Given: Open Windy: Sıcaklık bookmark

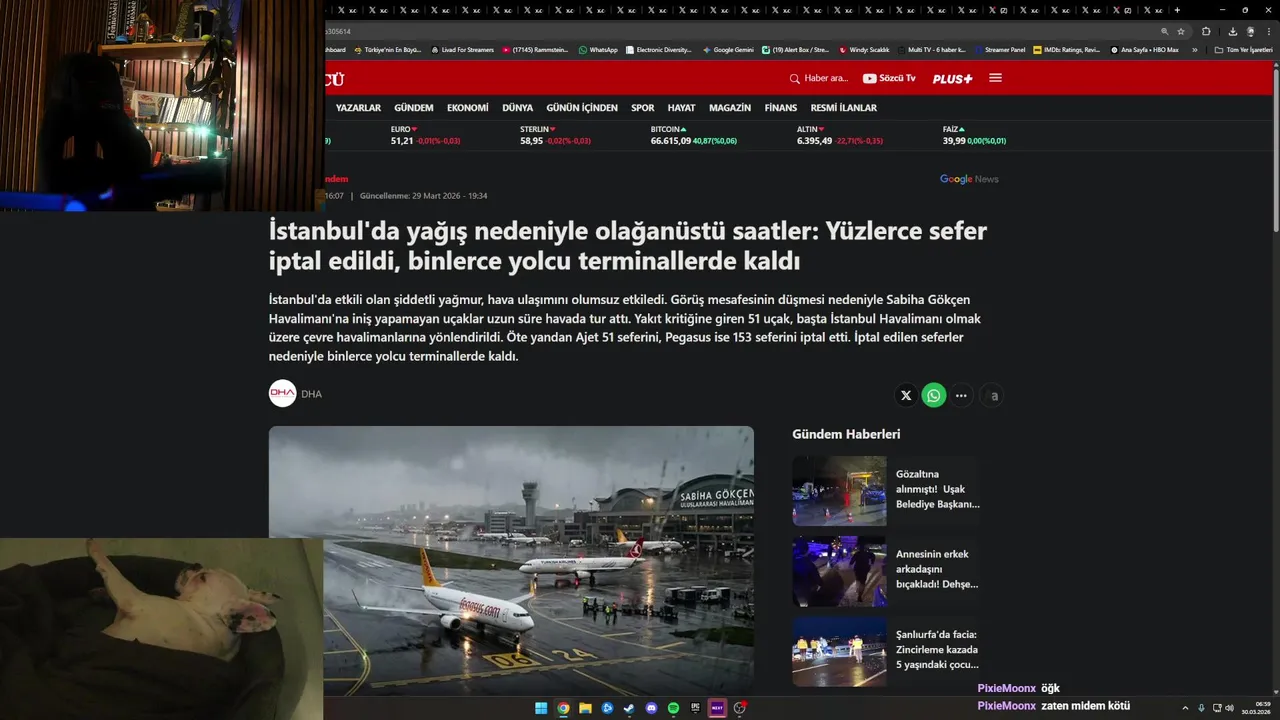Looking at the screenshot, I should pyautogui.click(x=865, y=49).
